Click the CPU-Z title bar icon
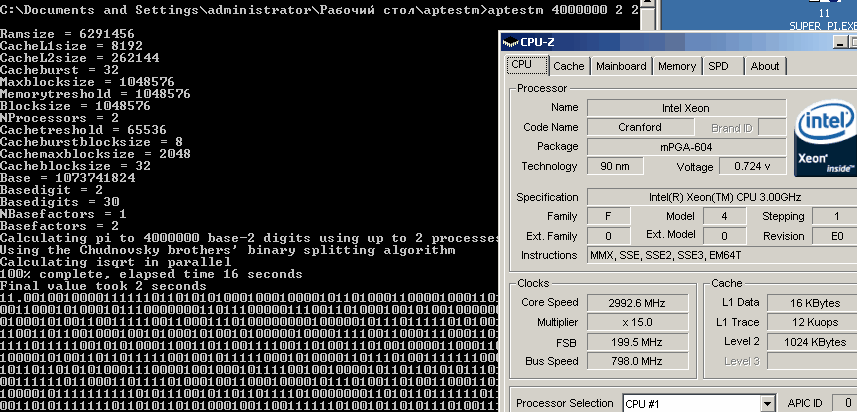 (x=510, y=42)
